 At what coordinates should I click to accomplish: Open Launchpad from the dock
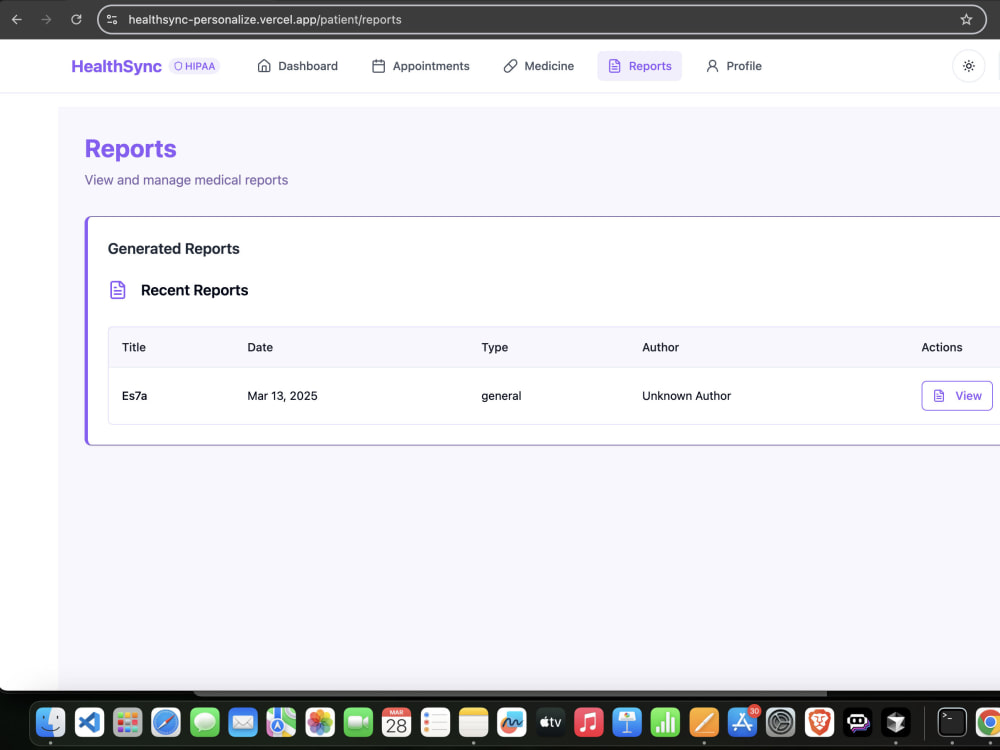click(128, 723)
